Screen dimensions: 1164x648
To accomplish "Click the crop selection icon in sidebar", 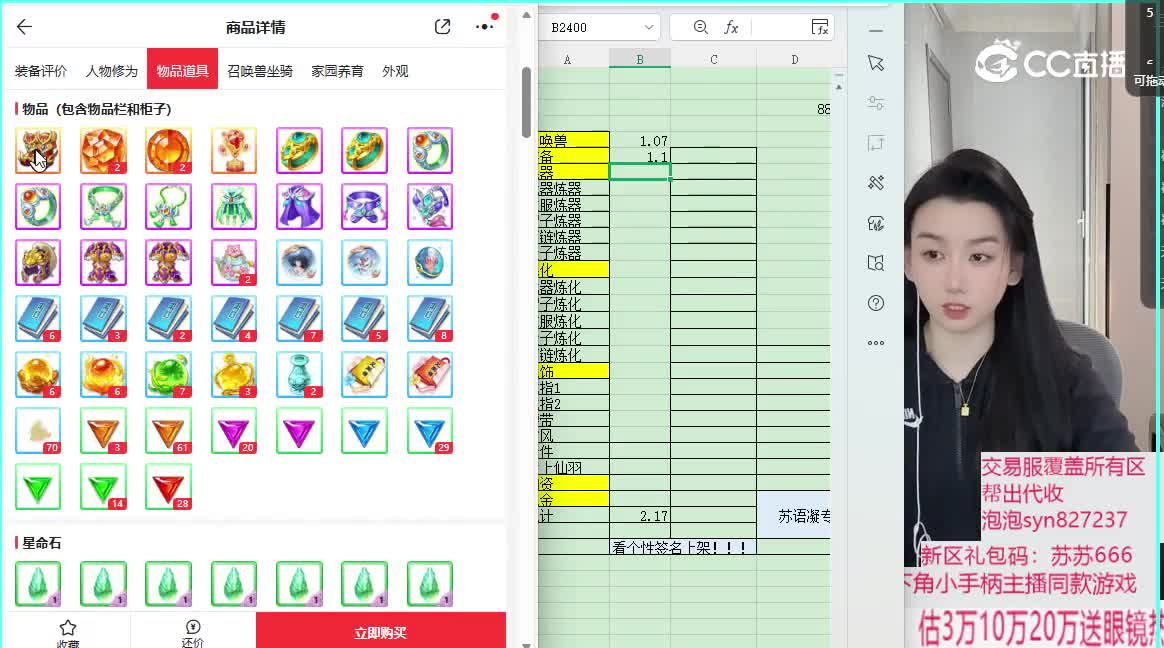I will coord(876,143).
